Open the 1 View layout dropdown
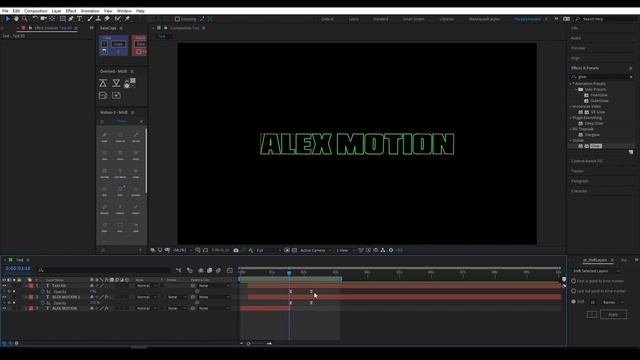Image resolution: width=640 pixels, height=360 pixels. click(x=345, y=250)
